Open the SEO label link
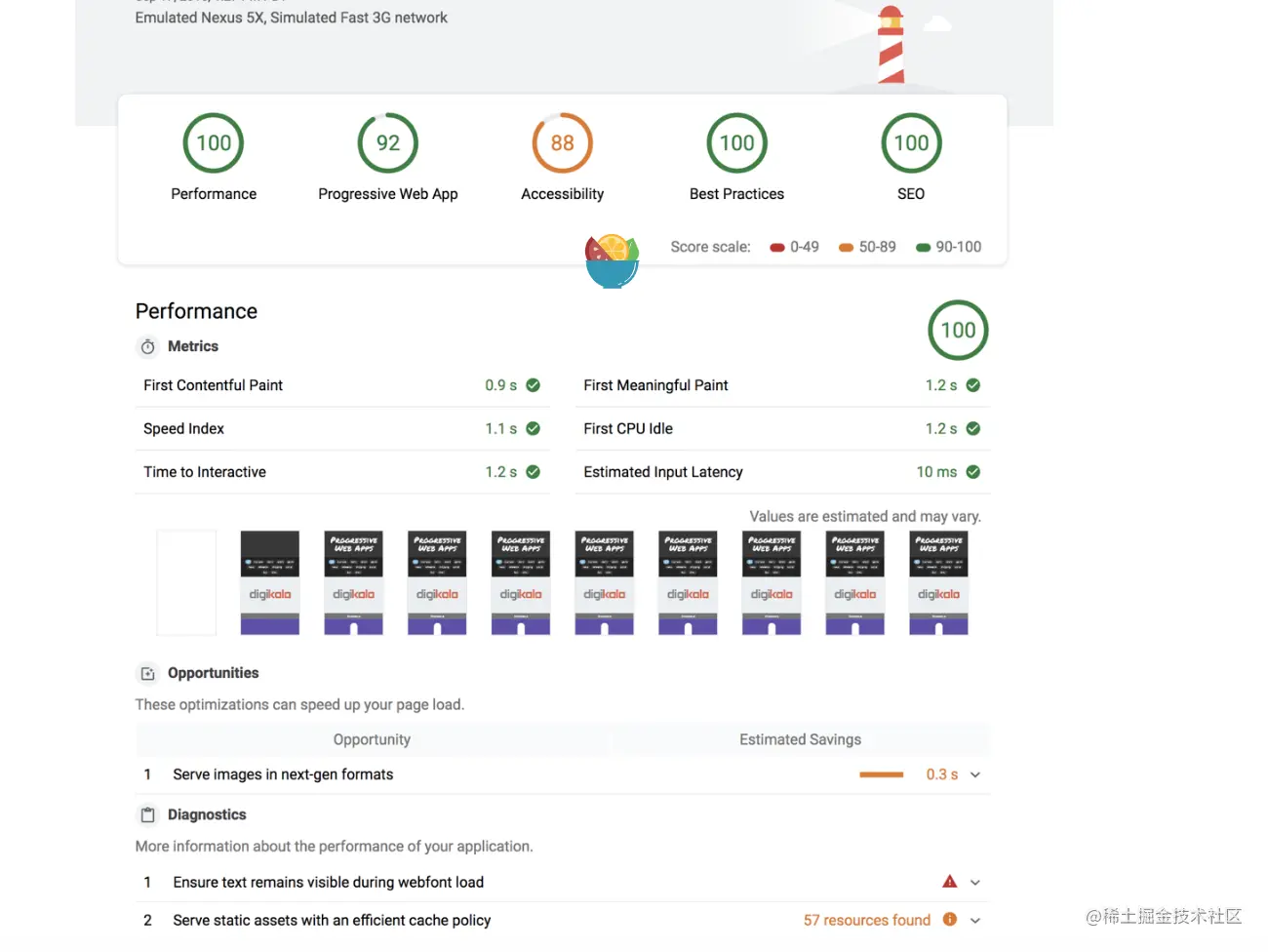 tap(911, 194)
